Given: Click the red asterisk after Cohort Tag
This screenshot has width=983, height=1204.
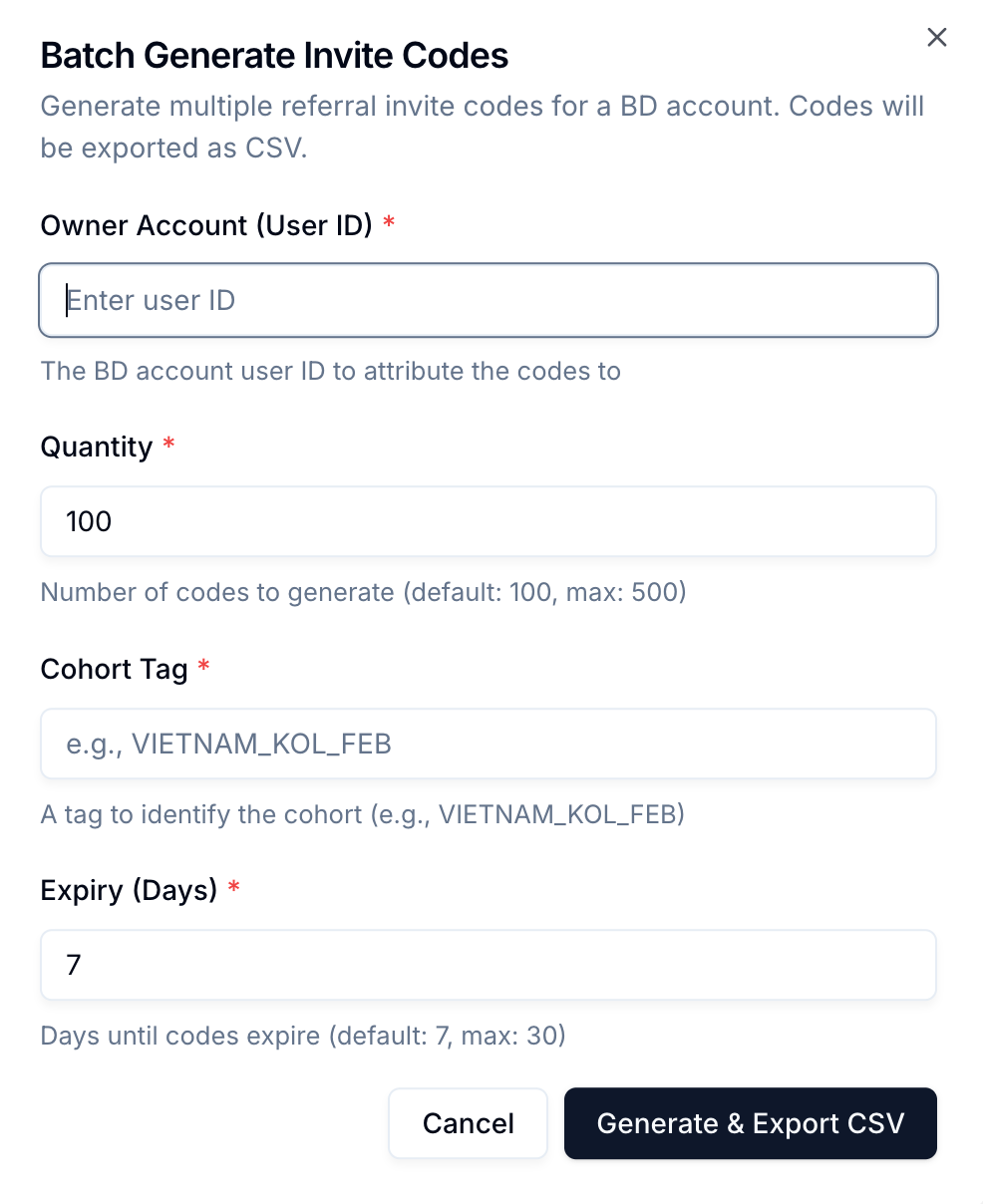Looking at the screenshot, I should [203, 667].
